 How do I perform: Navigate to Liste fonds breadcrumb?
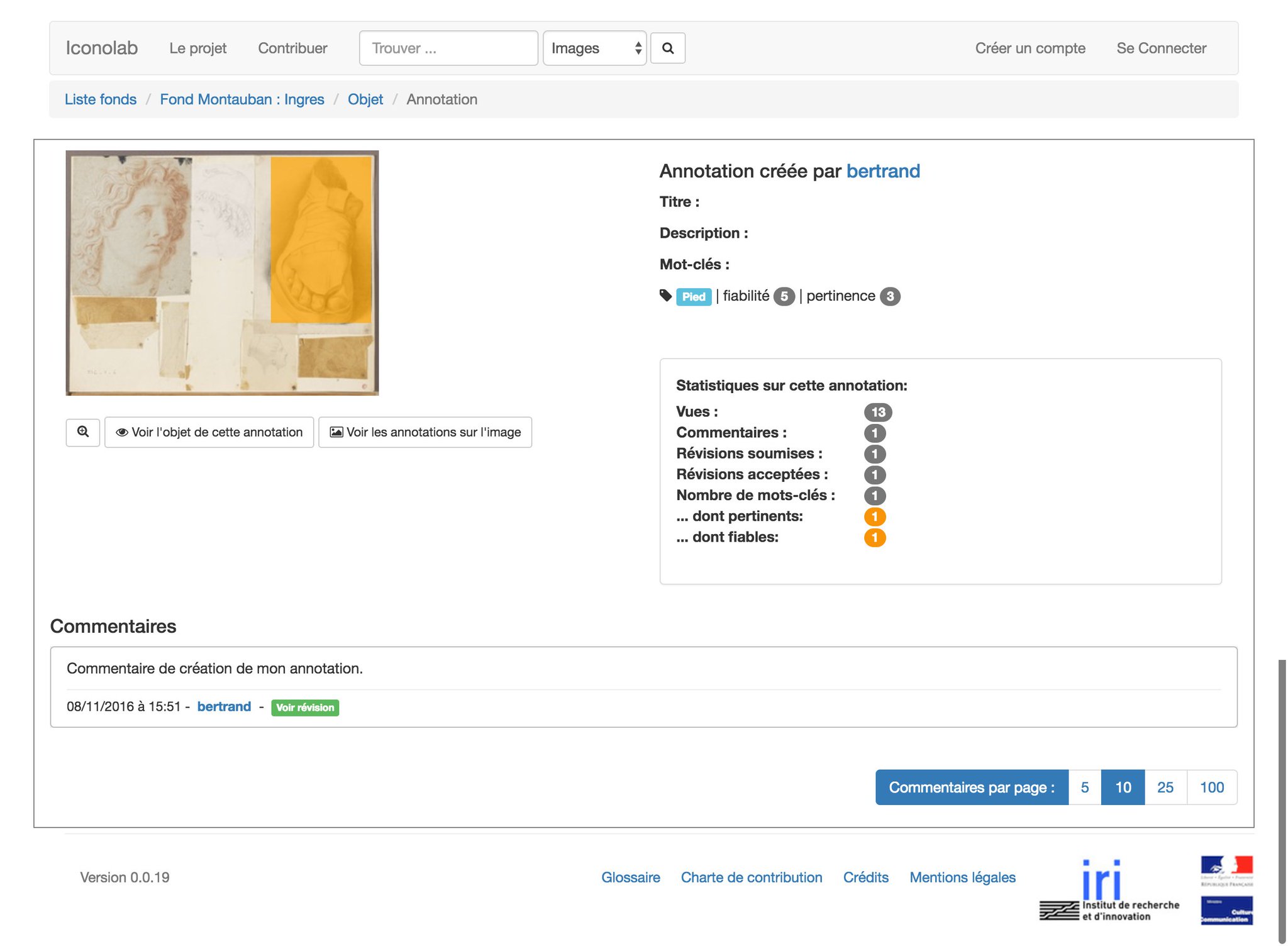101,99
